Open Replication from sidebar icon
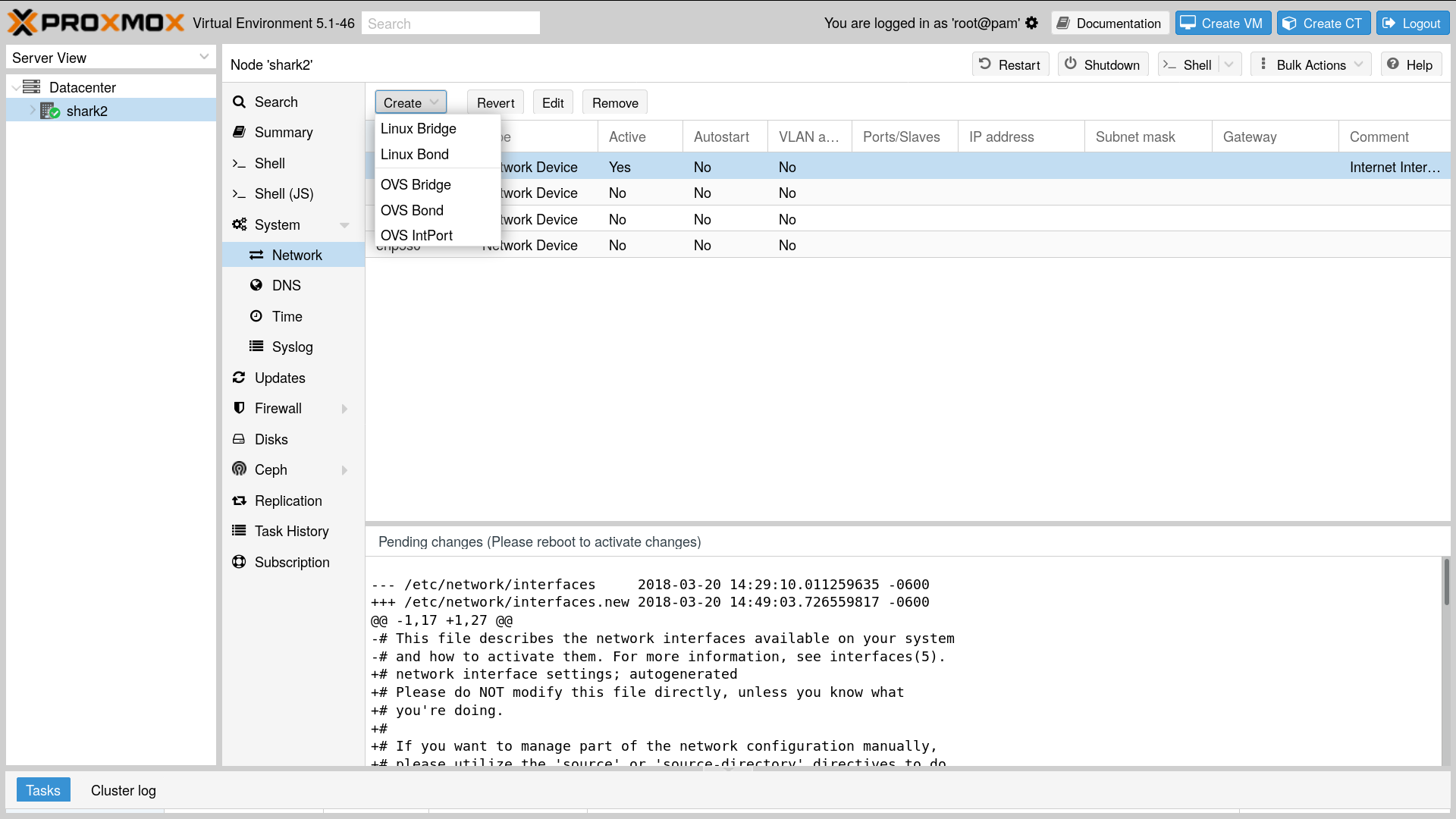Screen dimensions: 1456x819 click(239, 500)
